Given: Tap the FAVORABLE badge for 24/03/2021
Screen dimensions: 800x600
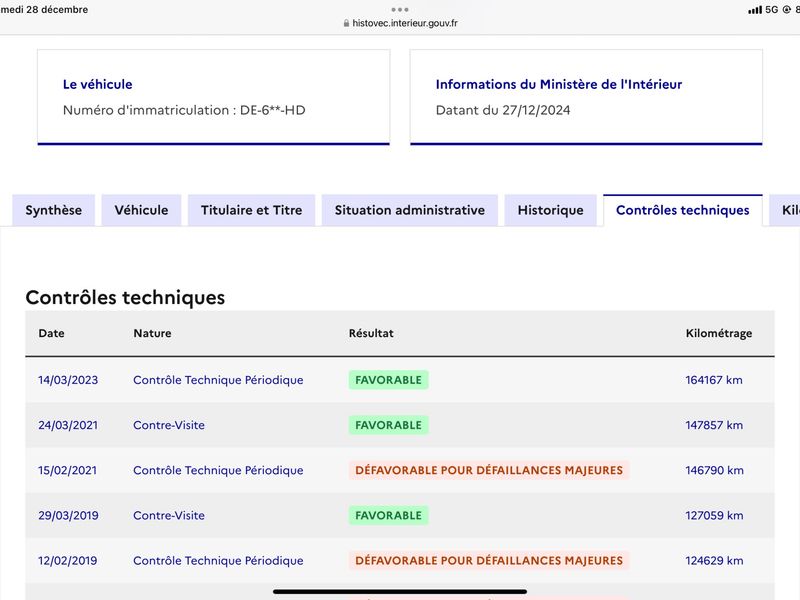Looking at the screenshot, I should [388, 425].
